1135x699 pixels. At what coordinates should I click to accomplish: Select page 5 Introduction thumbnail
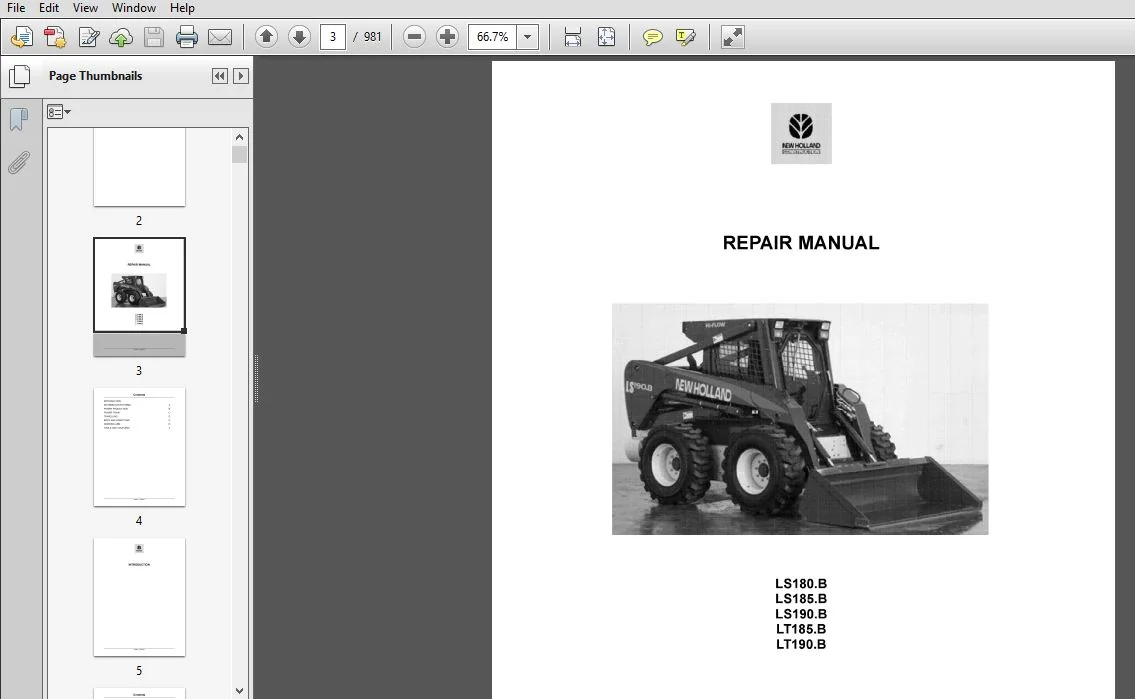[x=139, y=597]
